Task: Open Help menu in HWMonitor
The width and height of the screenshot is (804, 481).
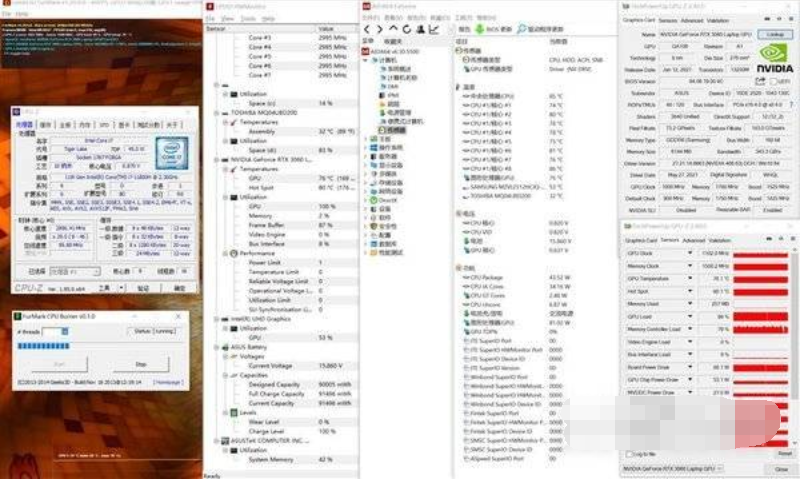Action: click(x=268, y=18)
